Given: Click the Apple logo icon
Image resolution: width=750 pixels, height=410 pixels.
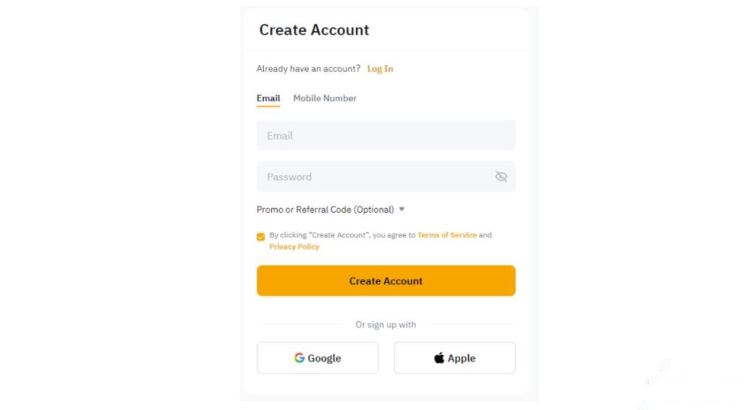Looking at the screenshot, I should (x=439, y=358).
